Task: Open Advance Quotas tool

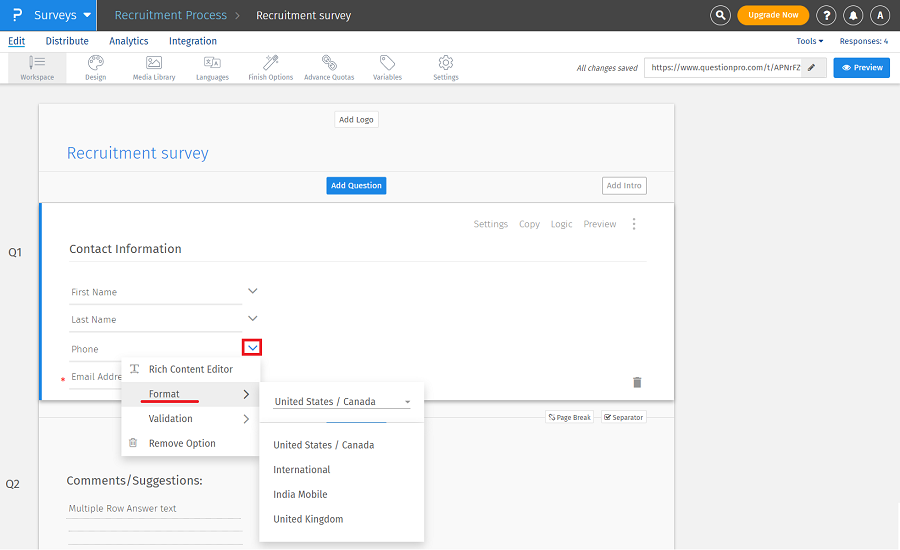Action: (x=329, y=67)
